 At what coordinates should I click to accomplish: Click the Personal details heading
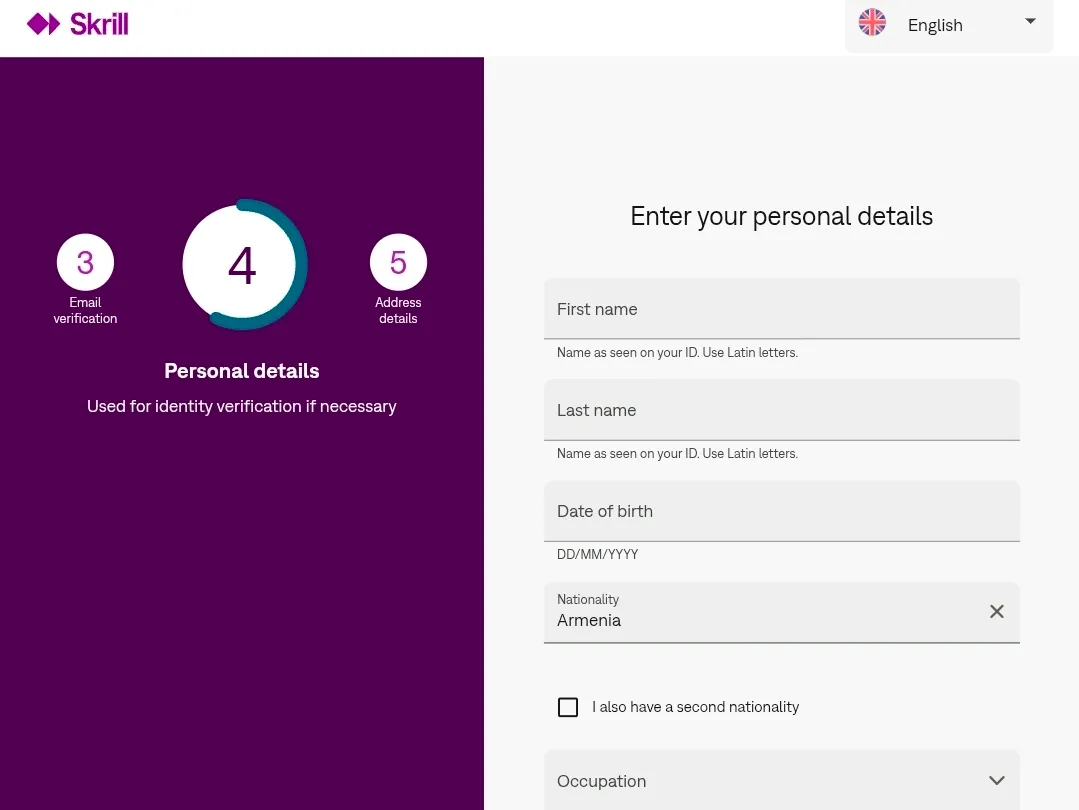tap(242, 371)
